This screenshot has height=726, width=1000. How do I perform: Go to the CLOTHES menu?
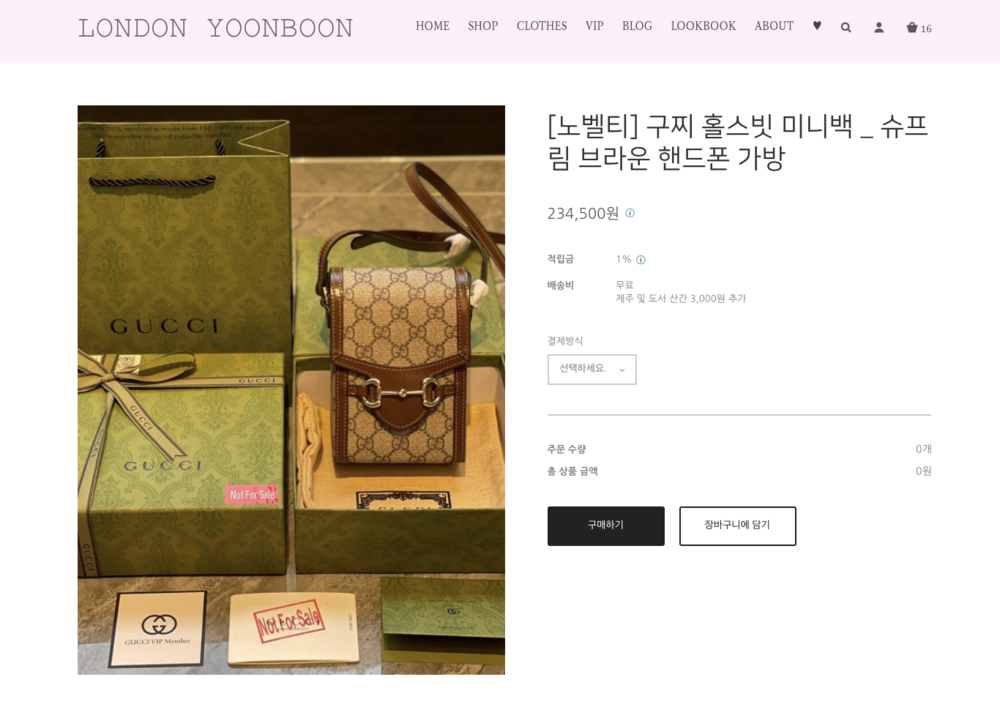point(541,26)
